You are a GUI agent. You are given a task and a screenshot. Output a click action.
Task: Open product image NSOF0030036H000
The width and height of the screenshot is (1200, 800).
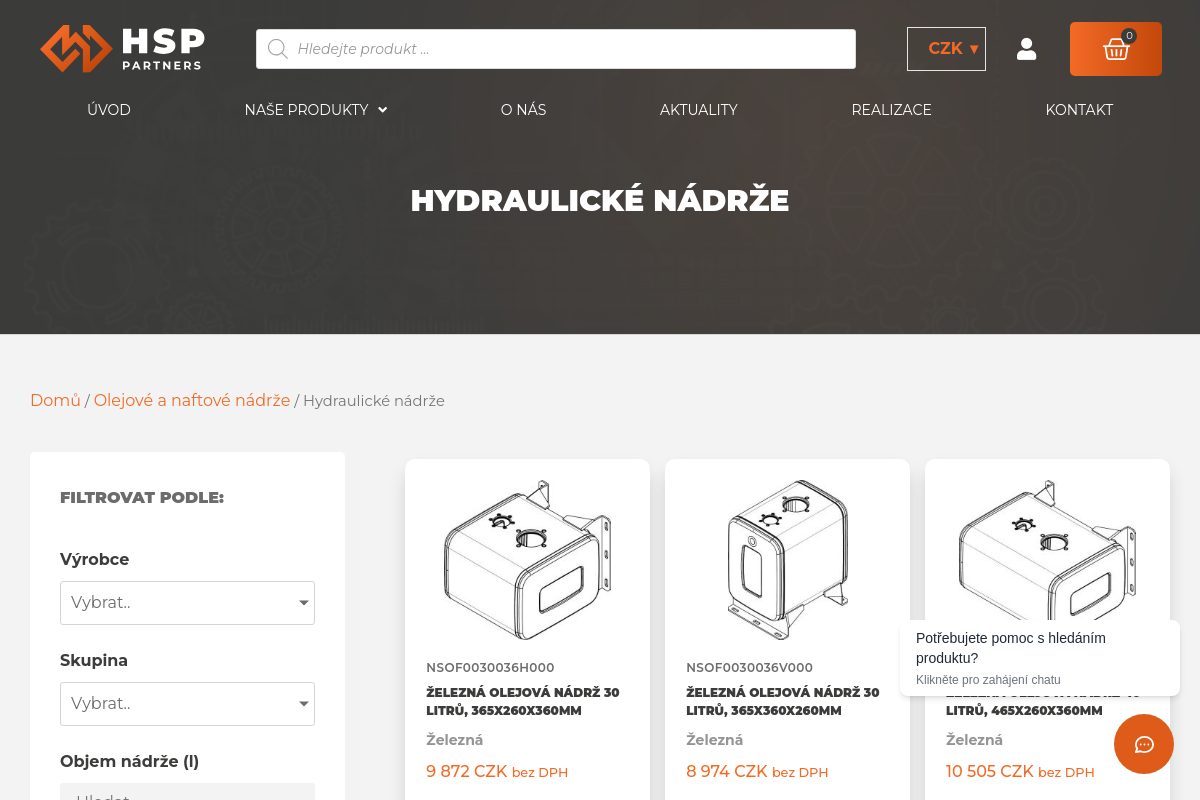pos(527,560)
